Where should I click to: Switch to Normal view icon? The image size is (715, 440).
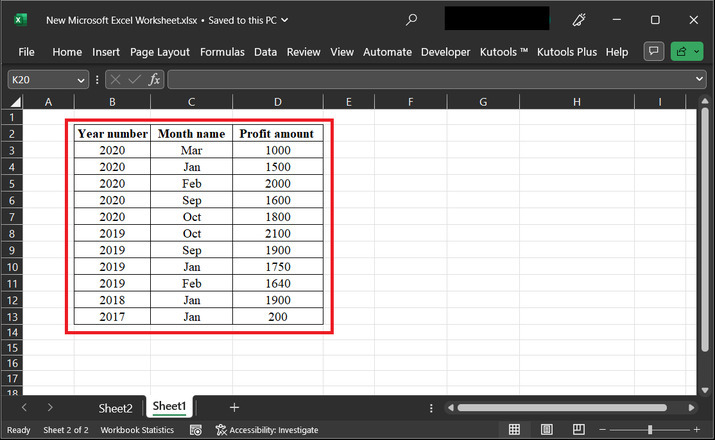tap(514, 430)
